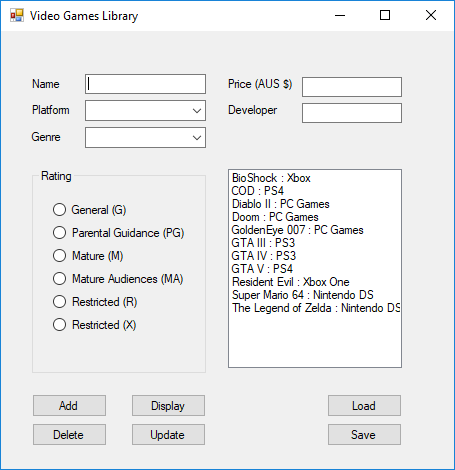455x470 pixels.
Task: Choose 'Super Mario 64 : Nintendo DS'
Action: coord(315,295)
